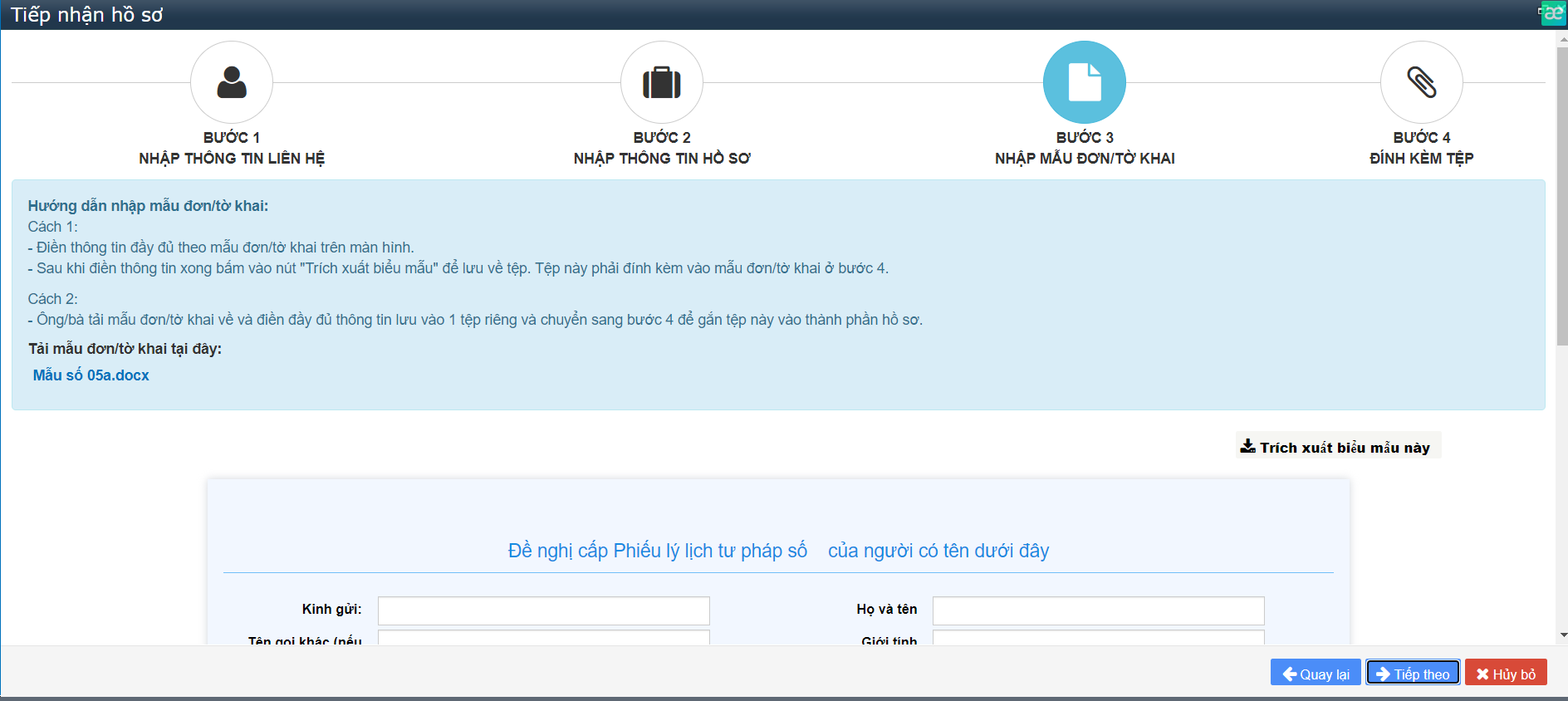This screenshot has width=1568, height=701.
Task: Focus the 'Kính gửi' text field
Action: click(x=543, y=610)
